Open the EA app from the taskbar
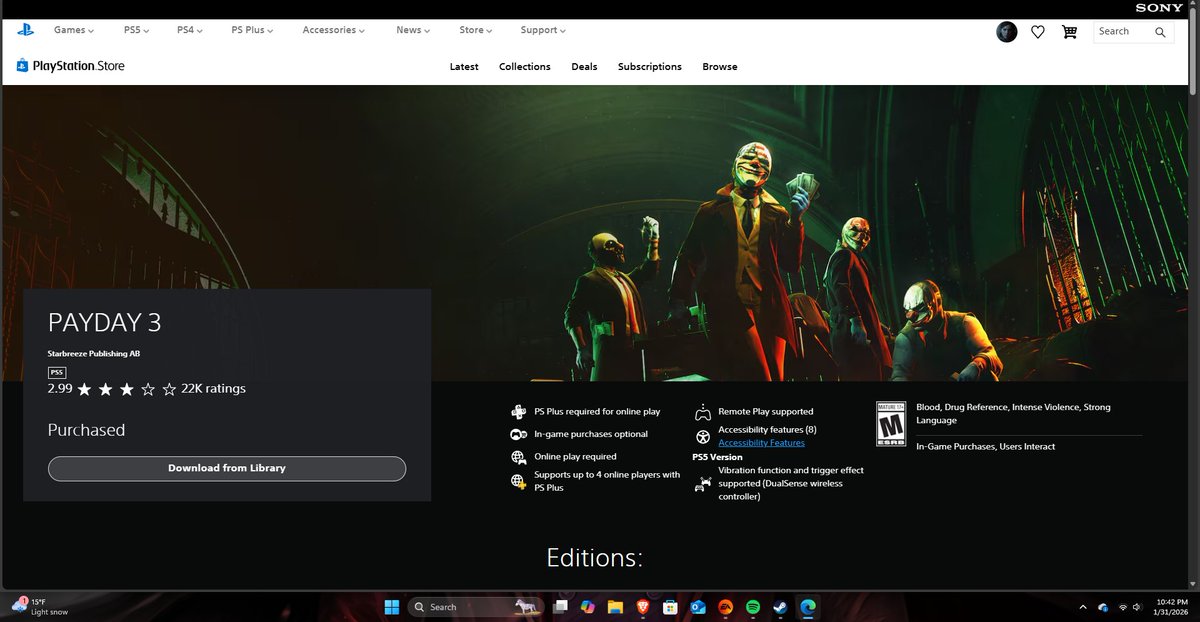The image size is (1200, 622). [726, 606]
